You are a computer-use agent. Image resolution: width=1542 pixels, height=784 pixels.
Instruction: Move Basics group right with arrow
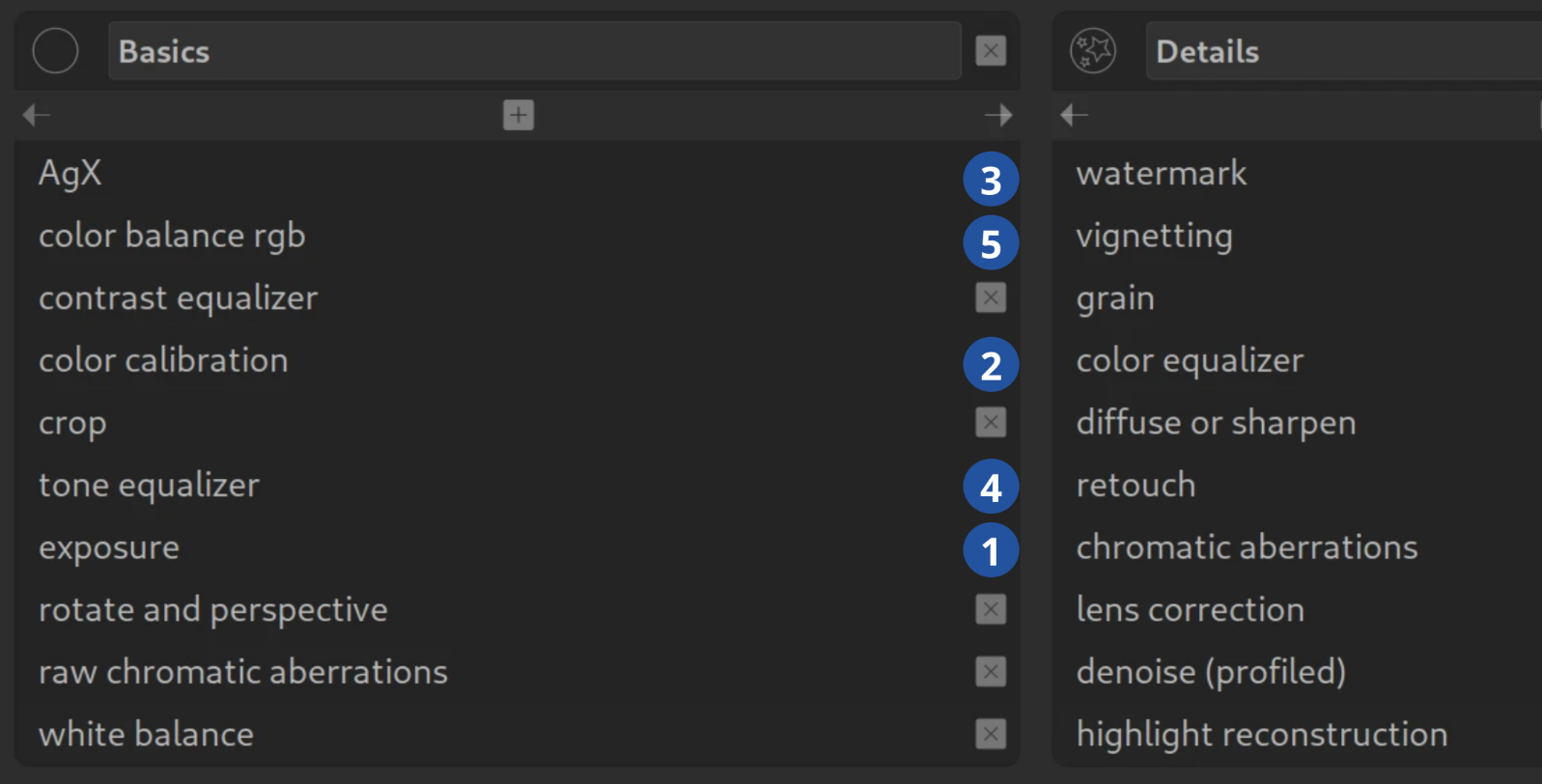pos(998,115)
